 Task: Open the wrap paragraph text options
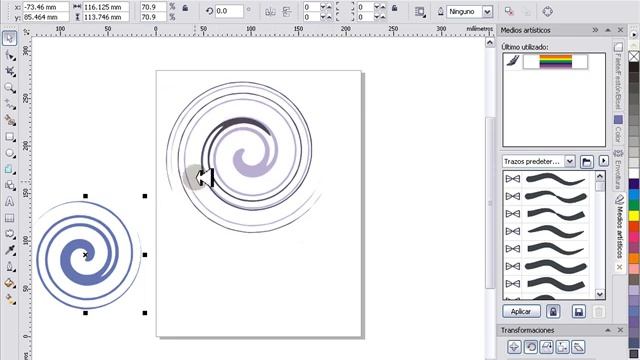[x=420, y=12]
